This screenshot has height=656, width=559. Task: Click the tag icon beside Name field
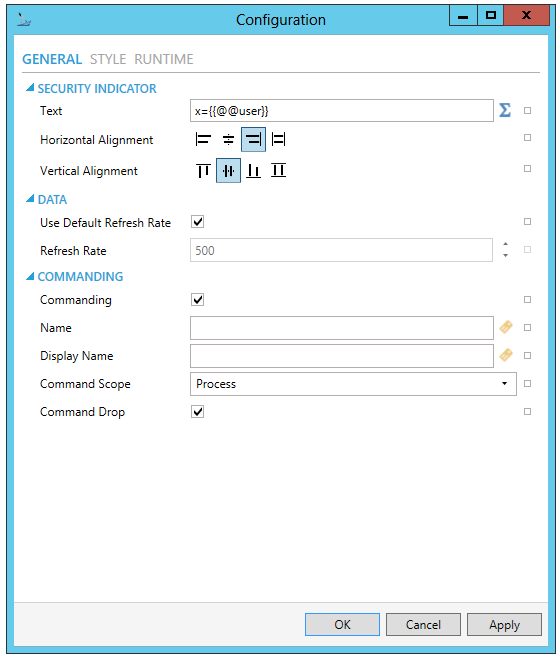click(506, 328)
